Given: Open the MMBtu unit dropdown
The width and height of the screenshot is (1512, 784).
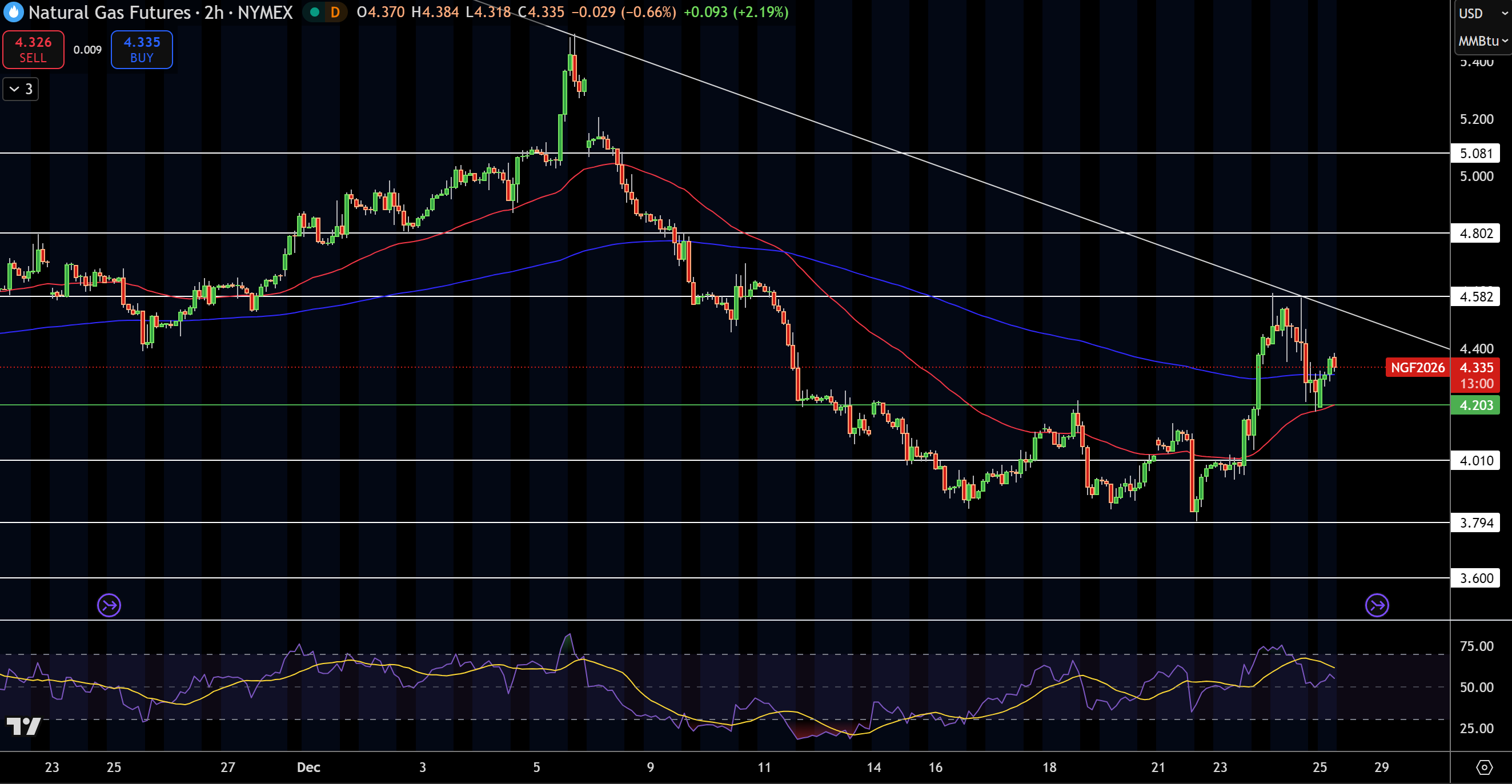Looking at the screenshot, I should click(x=1483, y=41).
